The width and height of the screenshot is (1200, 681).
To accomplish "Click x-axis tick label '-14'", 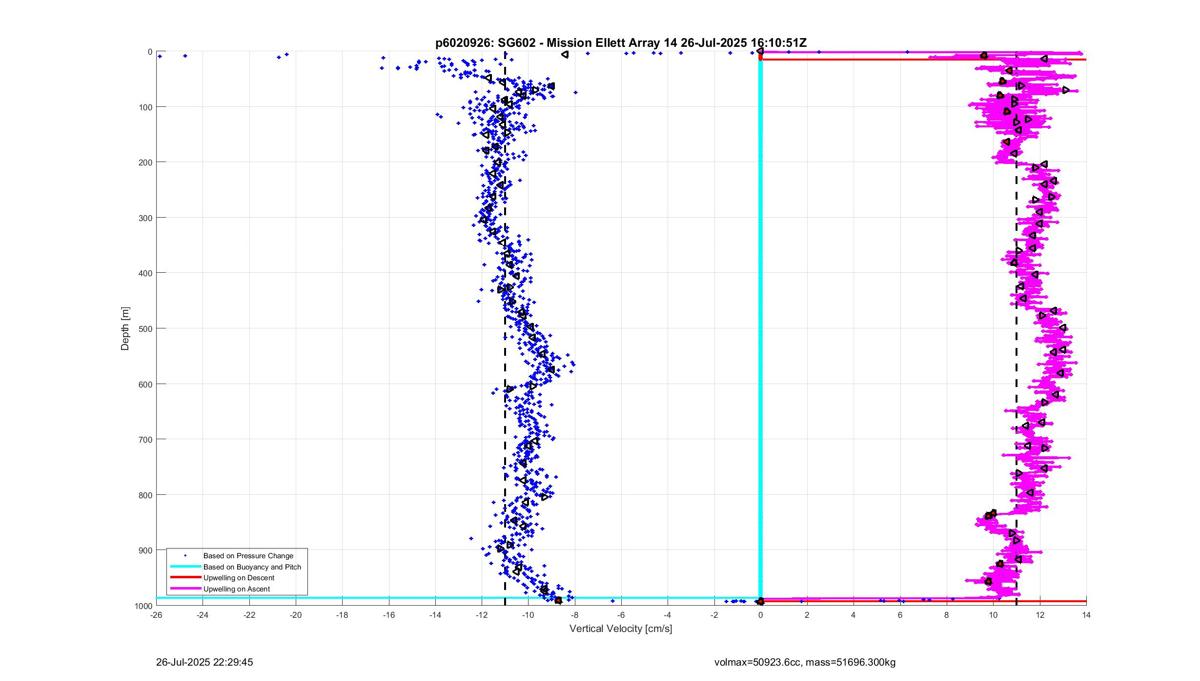I will coord(435,615).
